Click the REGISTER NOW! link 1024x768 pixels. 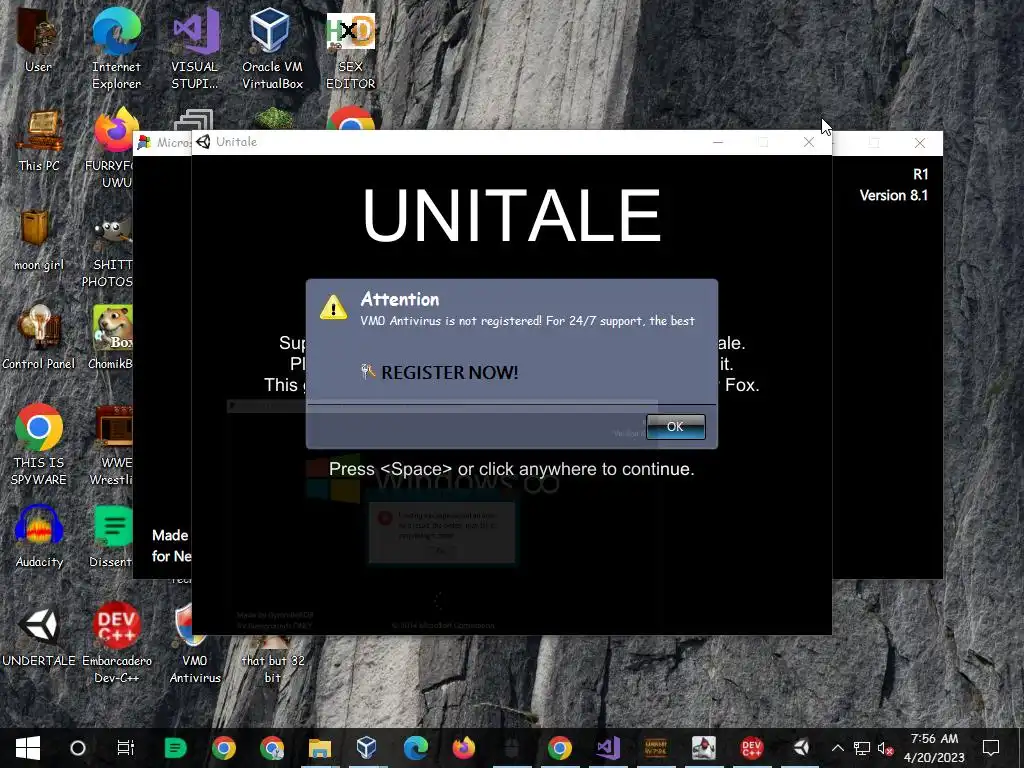tap(449, 372)
